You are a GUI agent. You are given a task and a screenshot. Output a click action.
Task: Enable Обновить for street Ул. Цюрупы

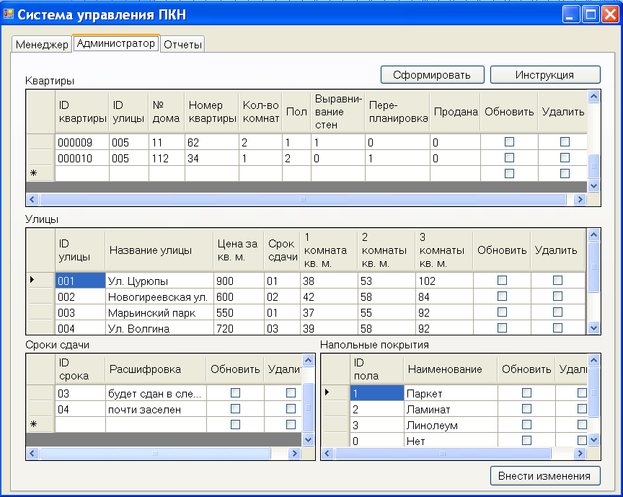(x=502, y=281)
